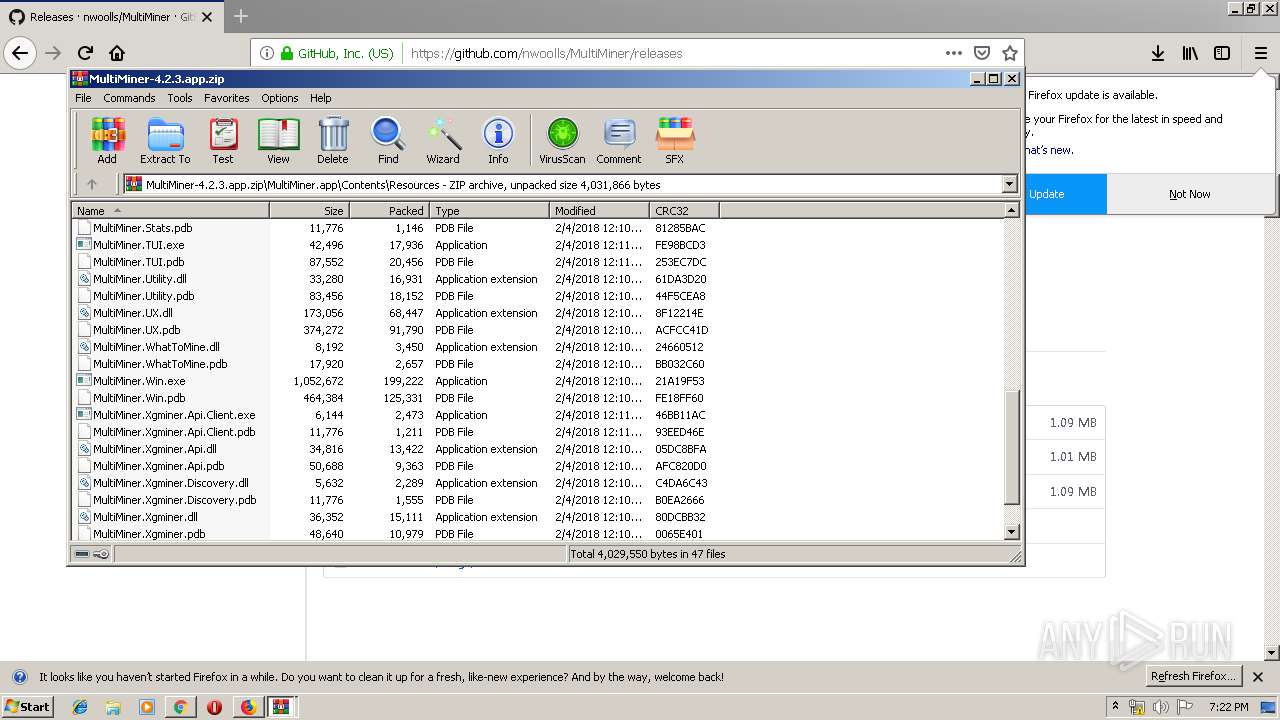1280x720 pixels.
Task: Open Firefox downloads arrow
Action: pos(1157,53)
